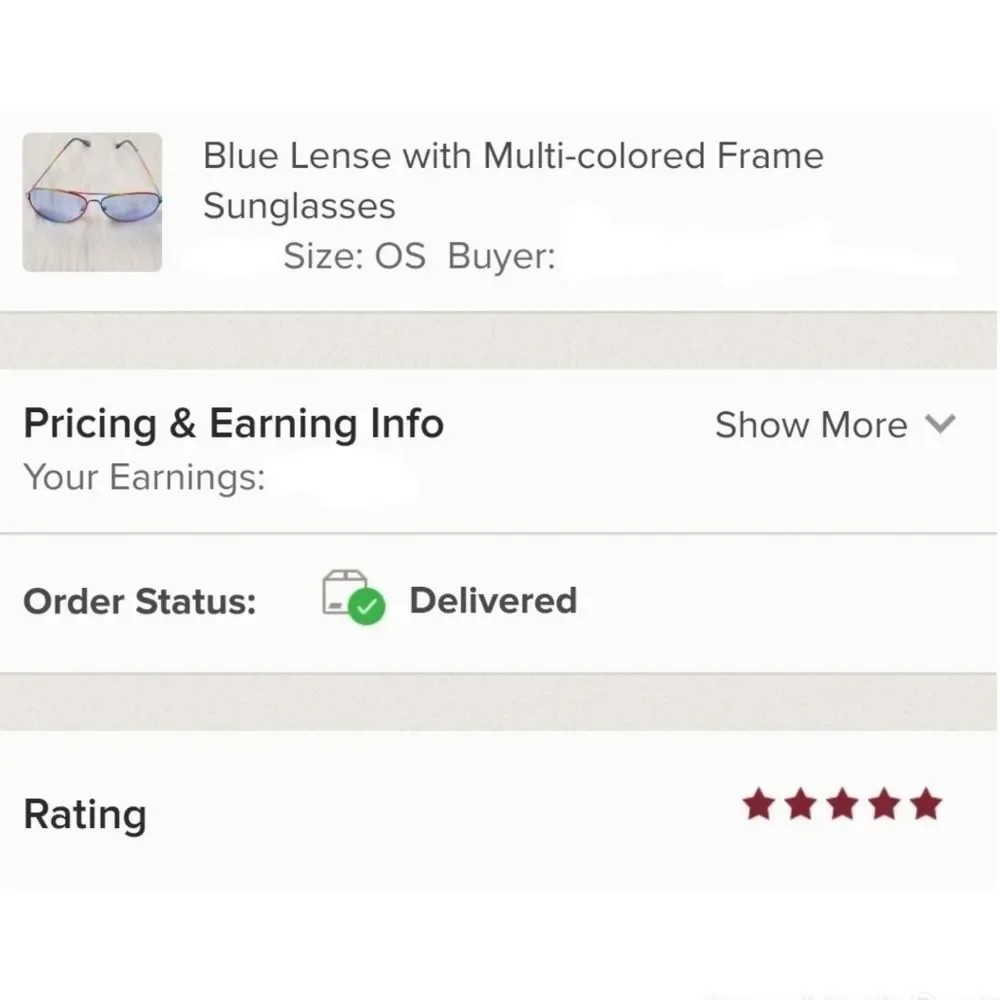Select the fourth rating star
Screen dimensions: 1000x1000
884,803
